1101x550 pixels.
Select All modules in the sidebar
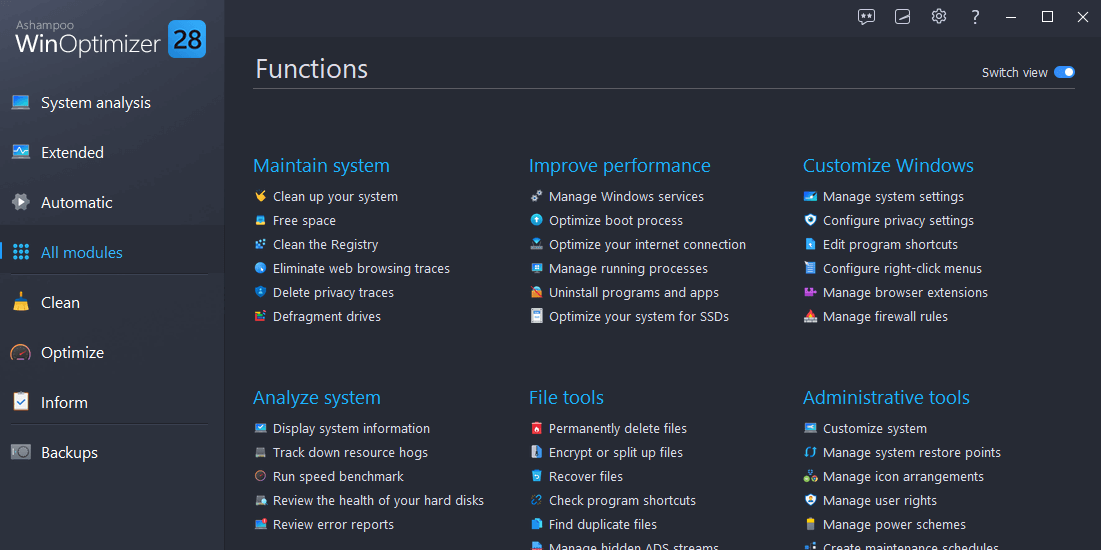(x=81, y=252)
